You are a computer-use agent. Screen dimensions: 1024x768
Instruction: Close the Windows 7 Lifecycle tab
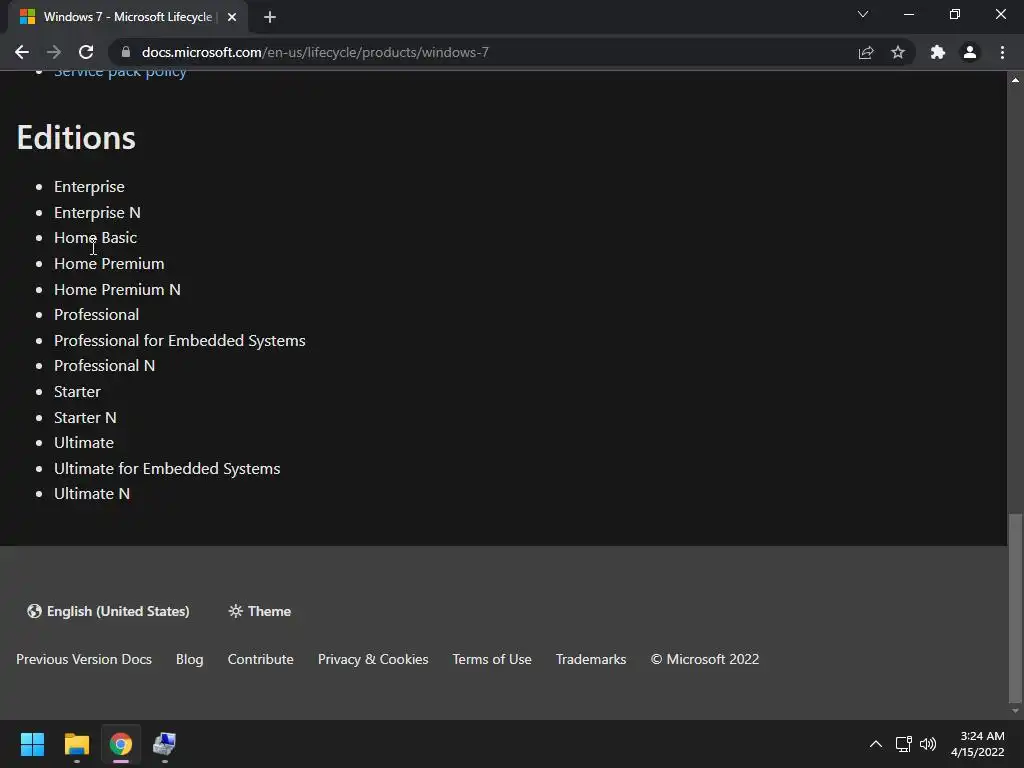pos(232,17)
